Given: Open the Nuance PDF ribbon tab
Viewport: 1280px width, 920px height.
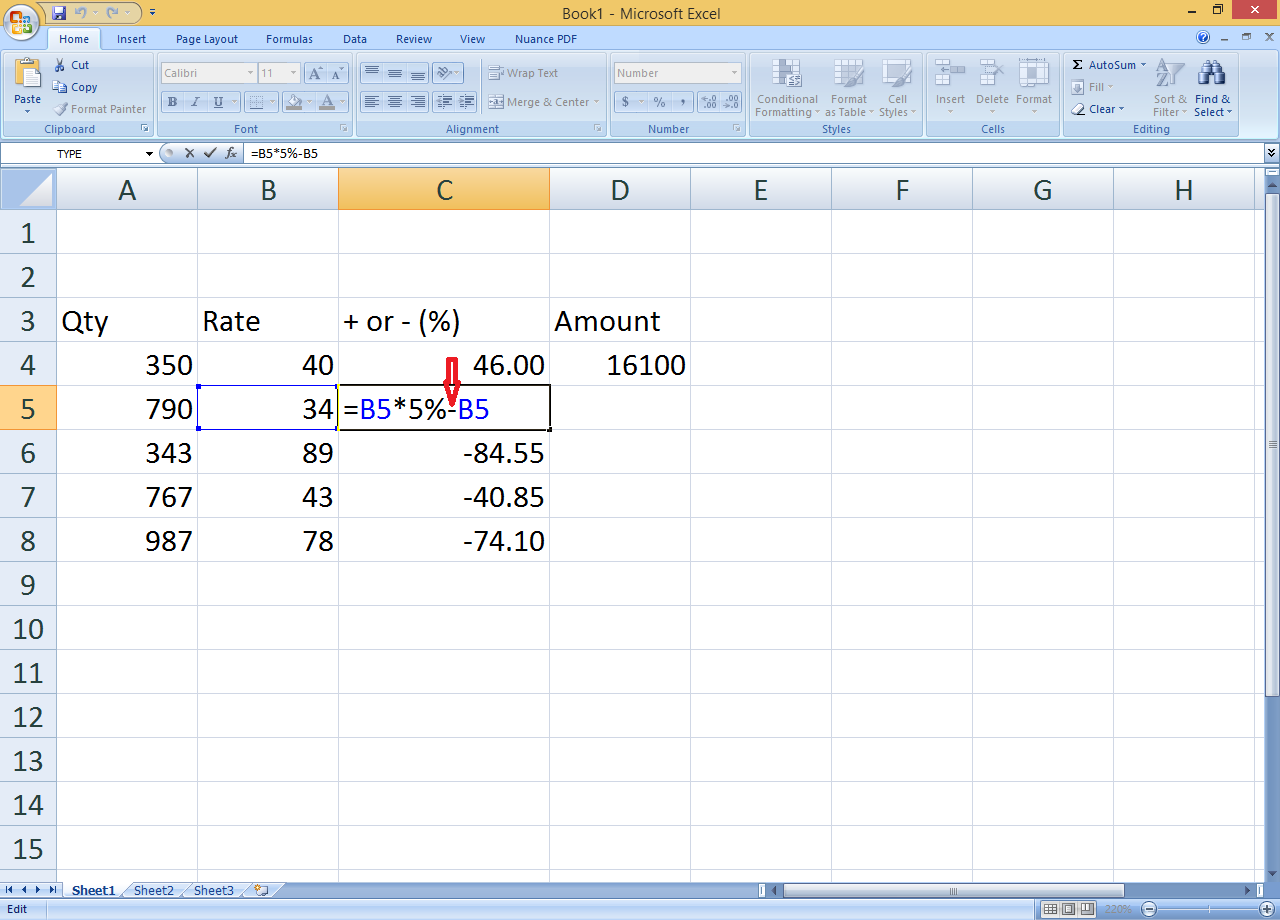Looking at the screenshot, I should [x=545, y=39].
